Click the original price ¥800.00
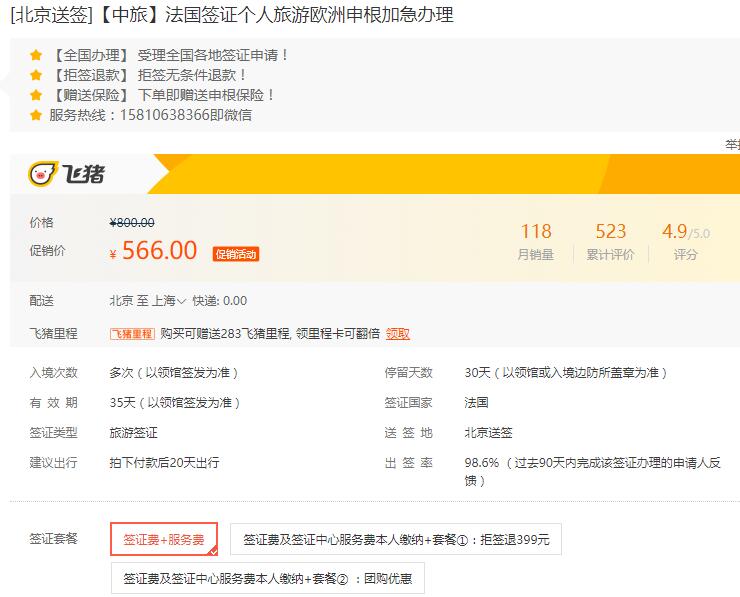740x597 pixels. coord(132,222)
